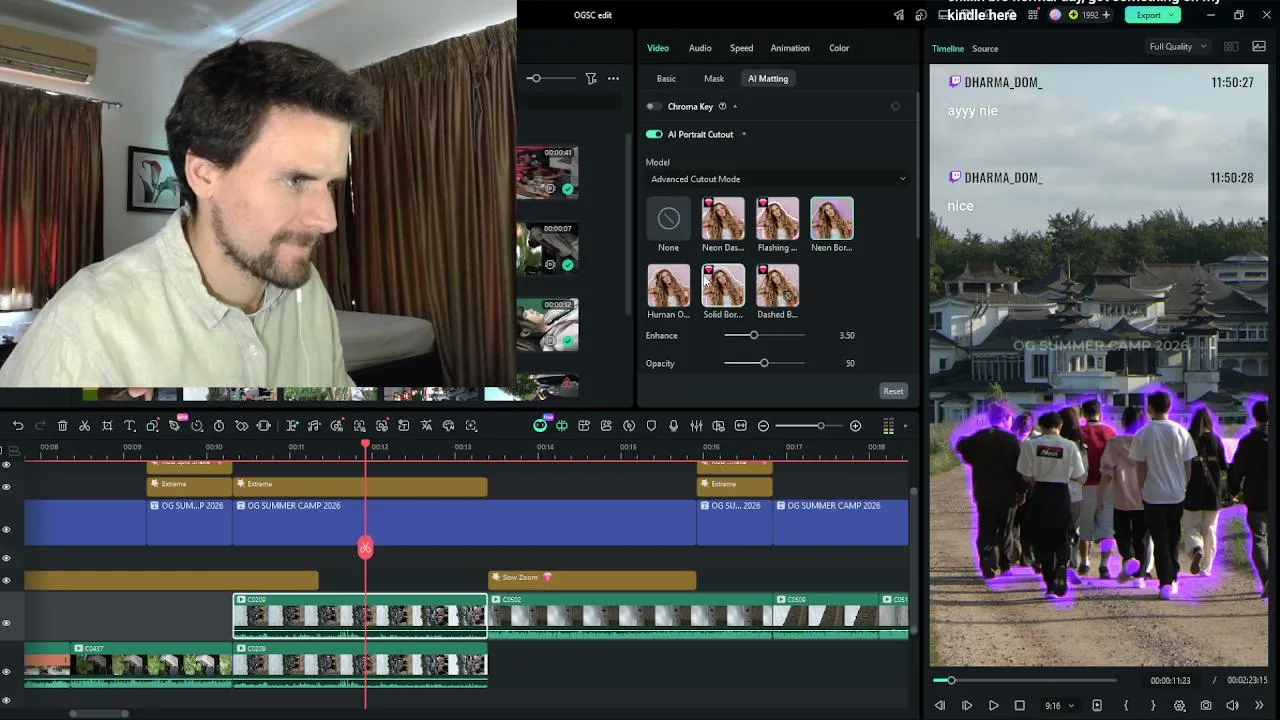Screen dimensions: 1280x720
Task: Open the filter icon in media panel
Action: point(591,78)
